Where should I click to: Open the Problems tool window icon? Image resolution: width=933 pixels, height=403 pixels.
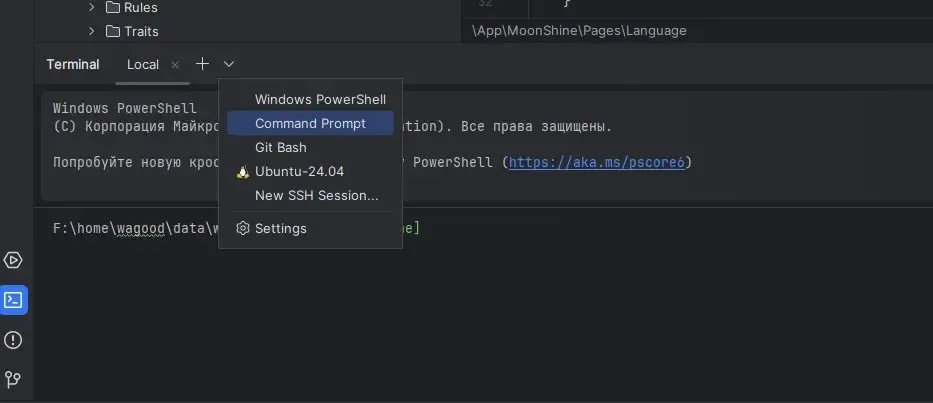13,340
